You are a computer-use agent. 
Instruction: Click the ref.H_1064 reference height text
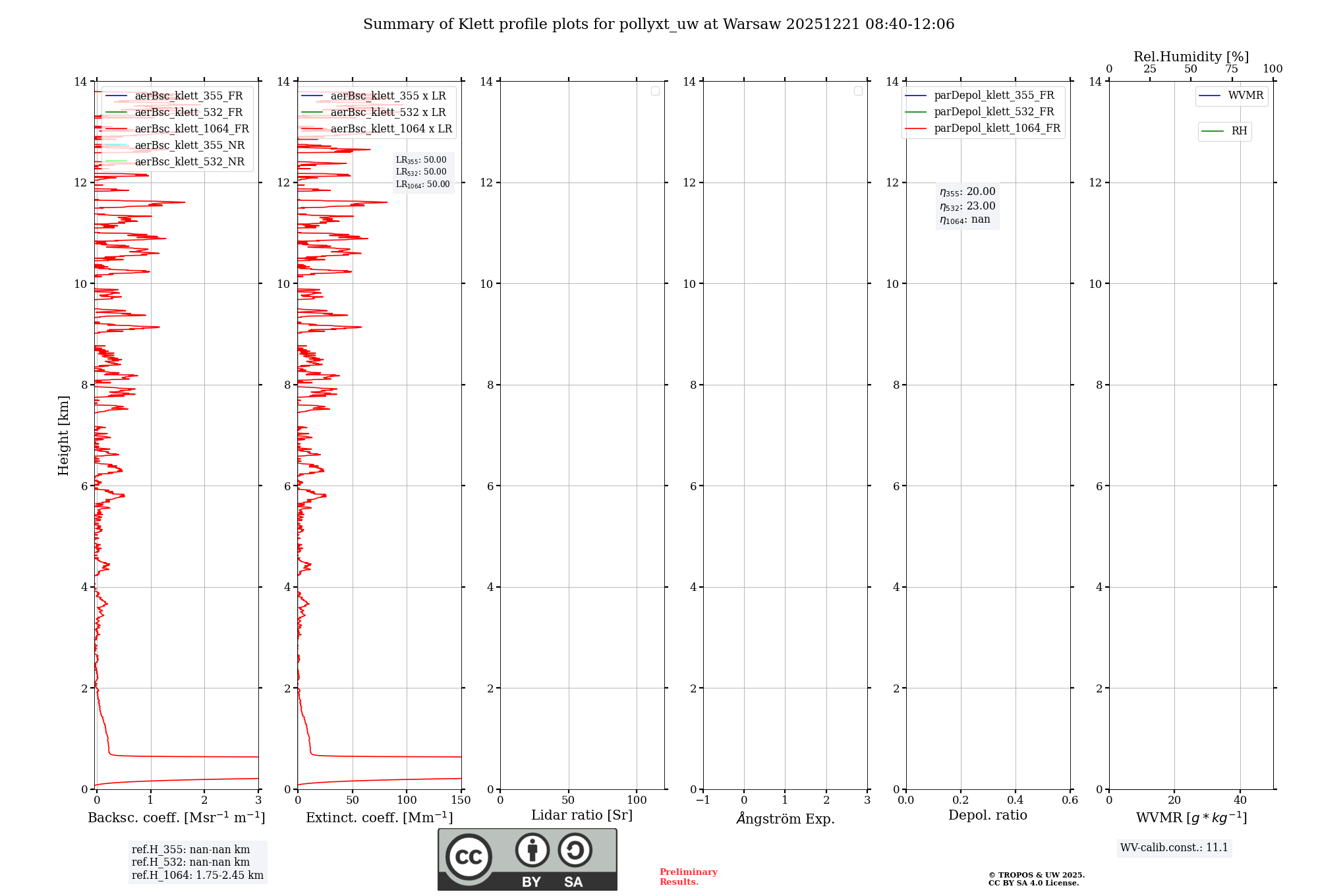[197, 876]
